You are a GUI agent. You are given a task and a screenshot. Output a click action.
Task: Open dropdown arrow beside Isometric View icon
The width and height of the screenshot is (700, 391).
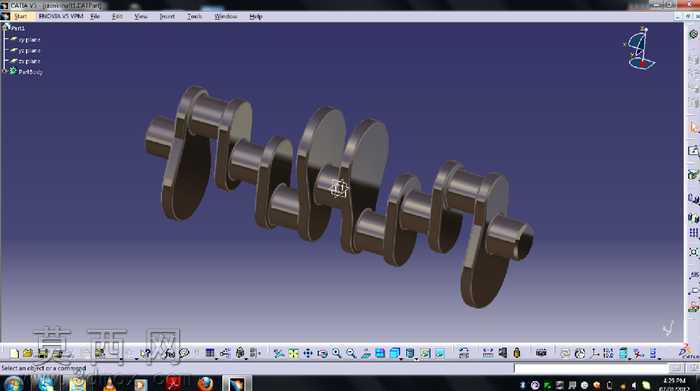401,358
